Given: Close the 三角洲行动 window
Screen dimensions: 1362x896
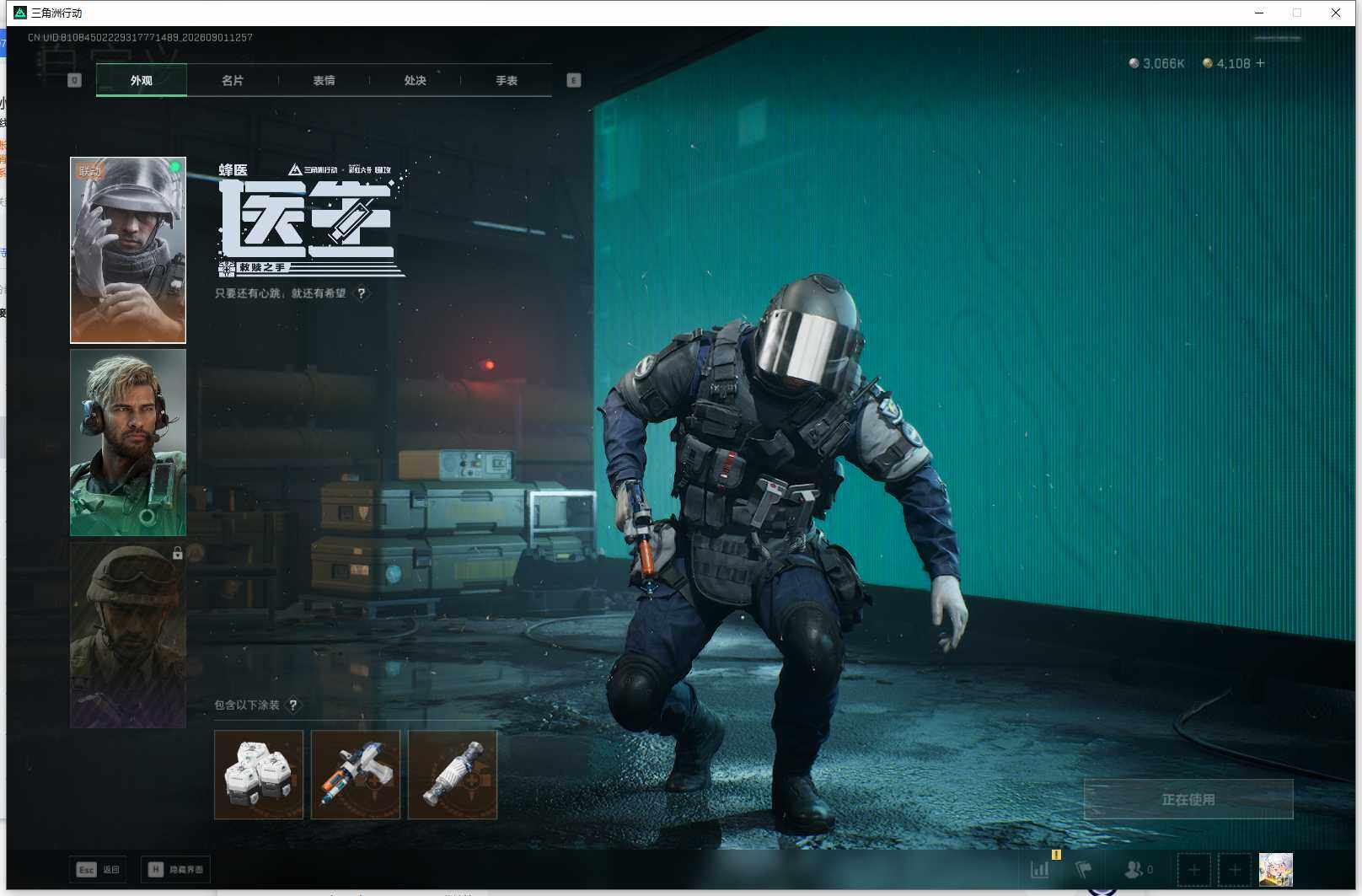Looking at the screenshot, I should coord(1336,13).
